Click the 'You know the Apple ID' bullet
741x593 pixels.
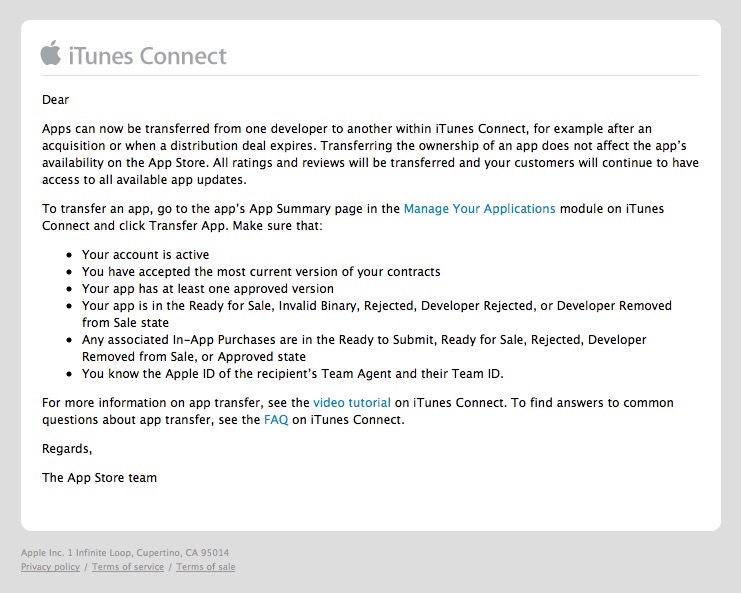click(x=293, y=374)
